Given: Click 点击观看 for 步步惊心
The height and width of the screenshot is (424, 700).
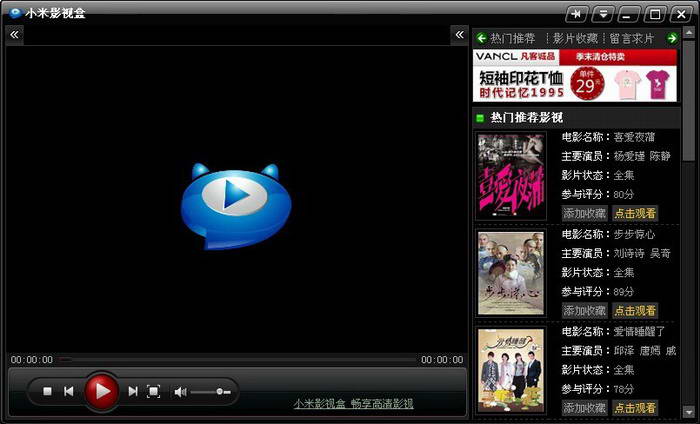Looking at the screenshot, I should pos(635,311).
